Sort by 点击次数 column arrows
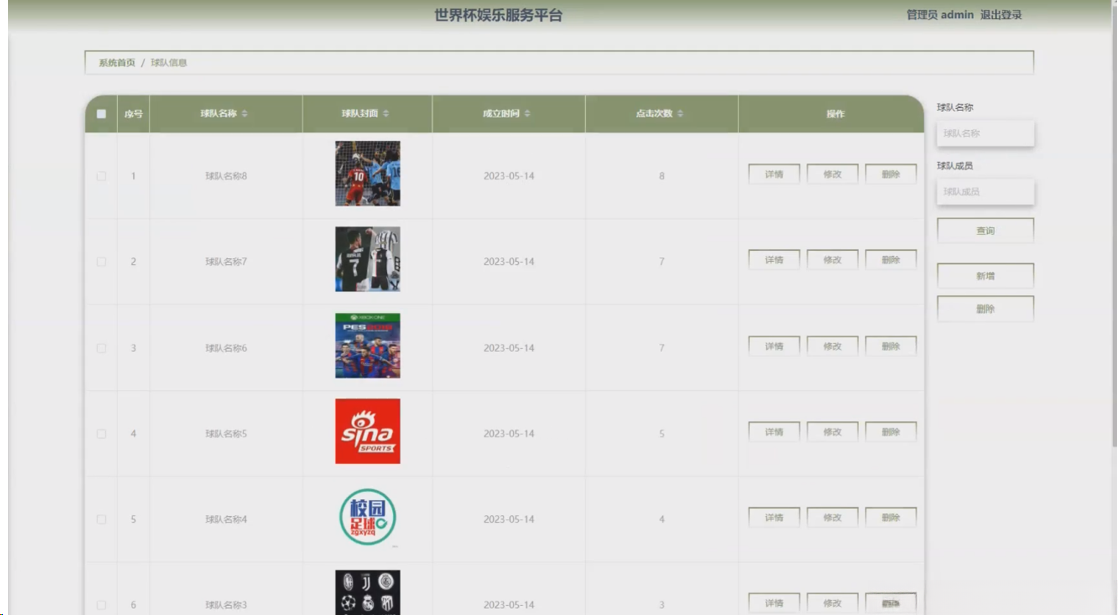This screenshot has height=615, width=1118. [x=680, y=113]
